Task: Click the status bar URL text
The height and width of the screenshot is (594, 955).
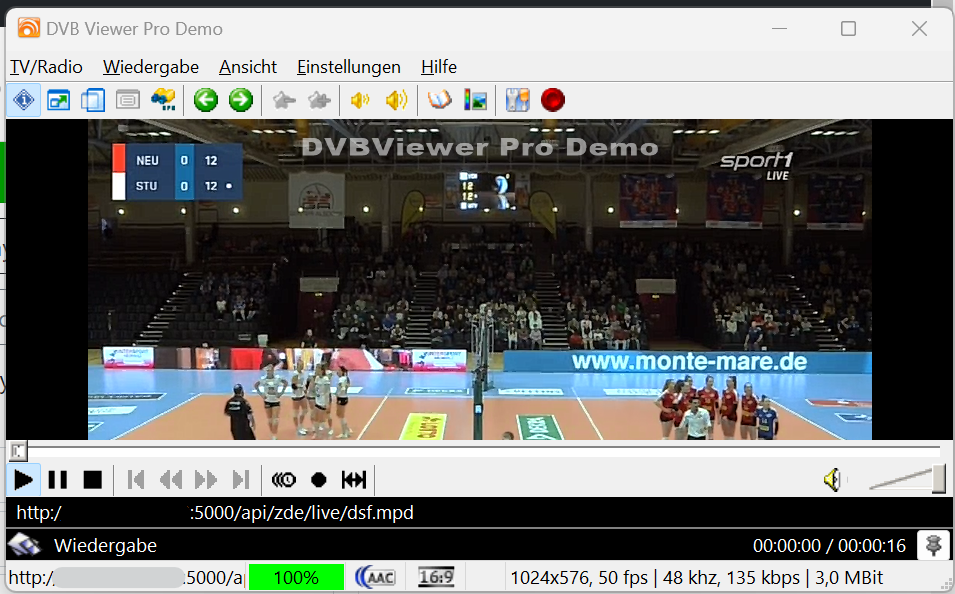Action: point(126,577)
